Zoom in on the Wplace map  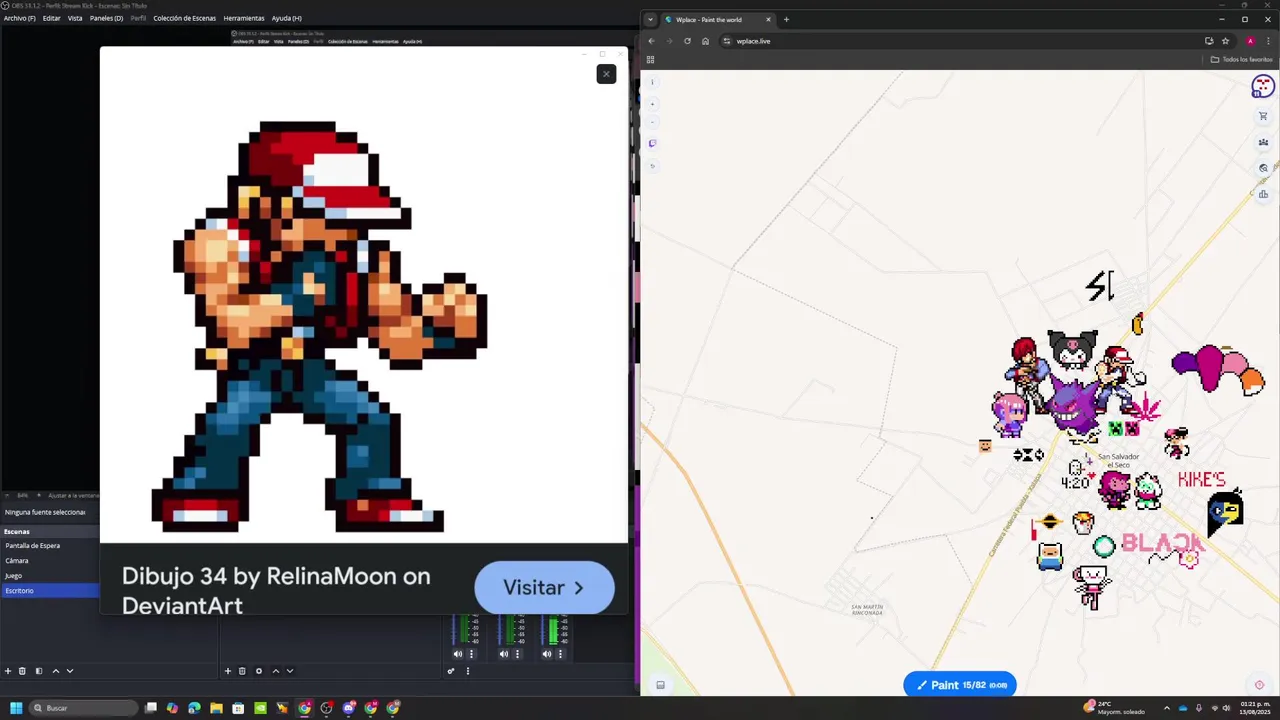point(652,103)
